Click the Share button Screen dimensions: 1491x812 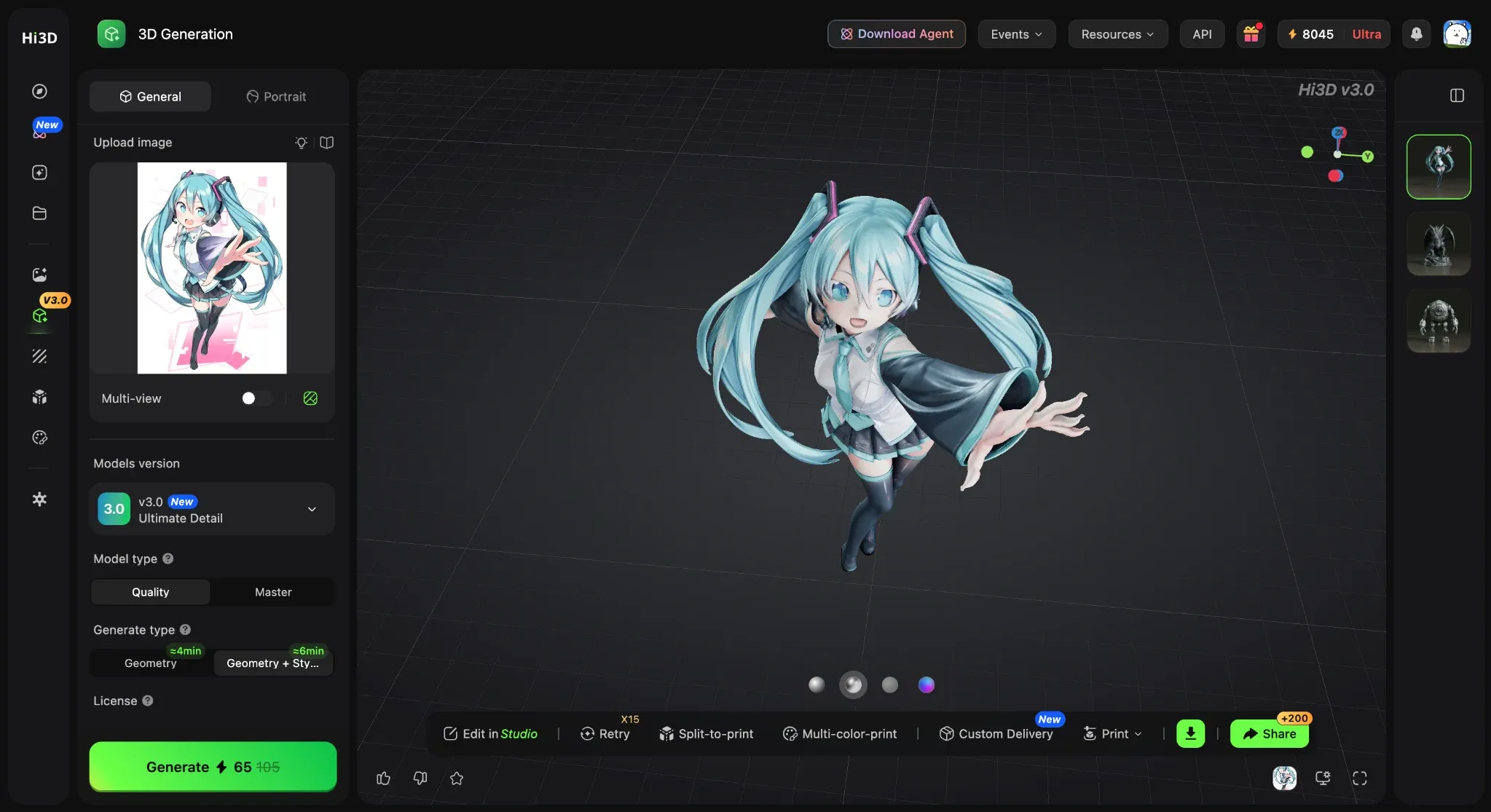[x=1270, y=733]
